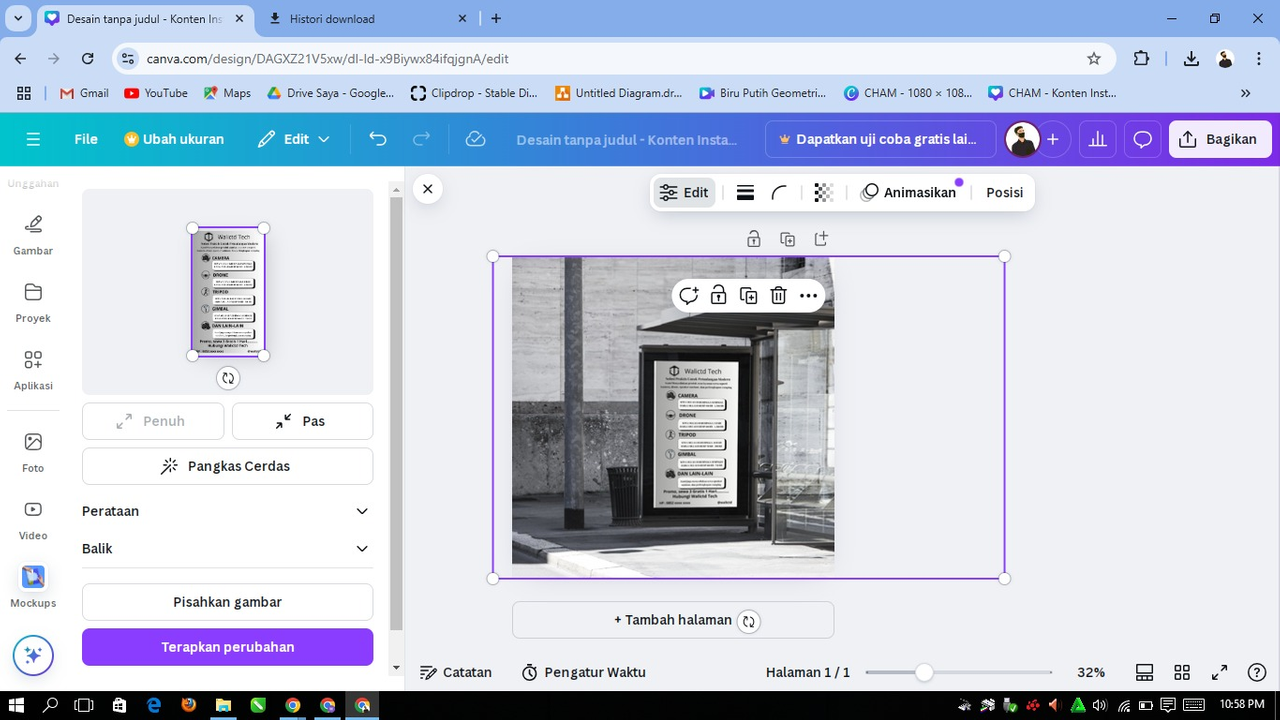Open page layout view at bottom
Viewport: 1280px width, 720px height.
[1145, 672]
